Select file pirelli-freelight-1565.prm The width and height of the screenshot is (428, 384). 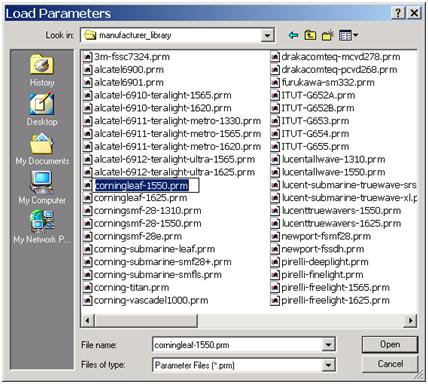335,288
